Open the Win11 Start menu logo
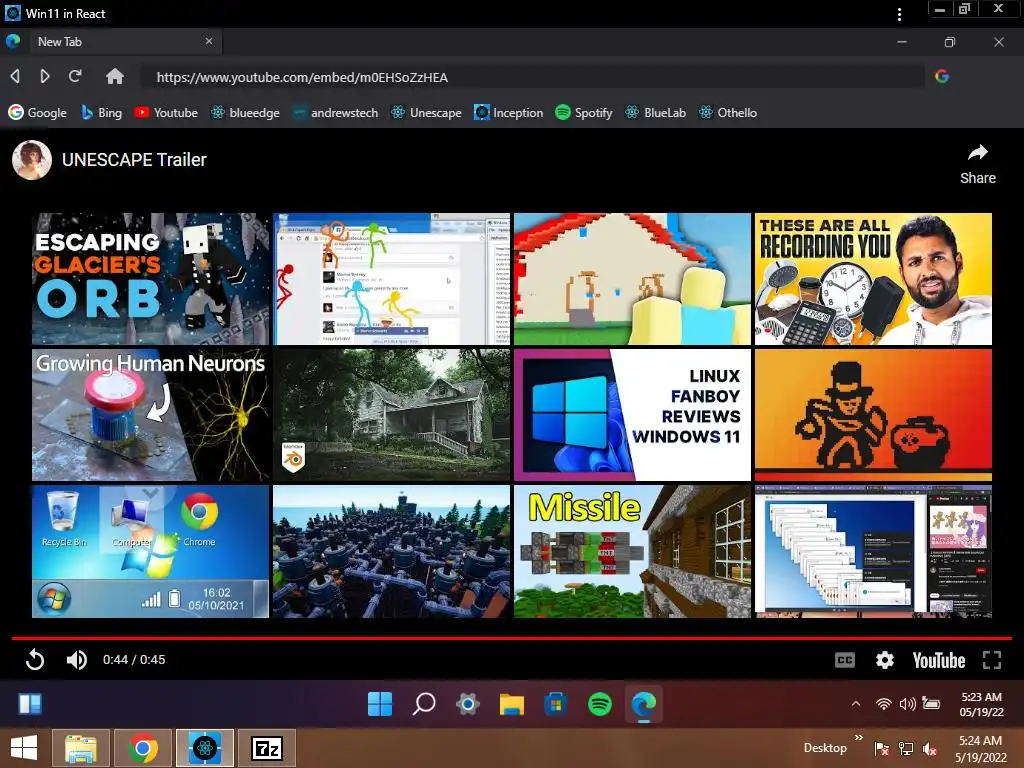The height and width of the screenshot is (768, 1024). [380, 704]
